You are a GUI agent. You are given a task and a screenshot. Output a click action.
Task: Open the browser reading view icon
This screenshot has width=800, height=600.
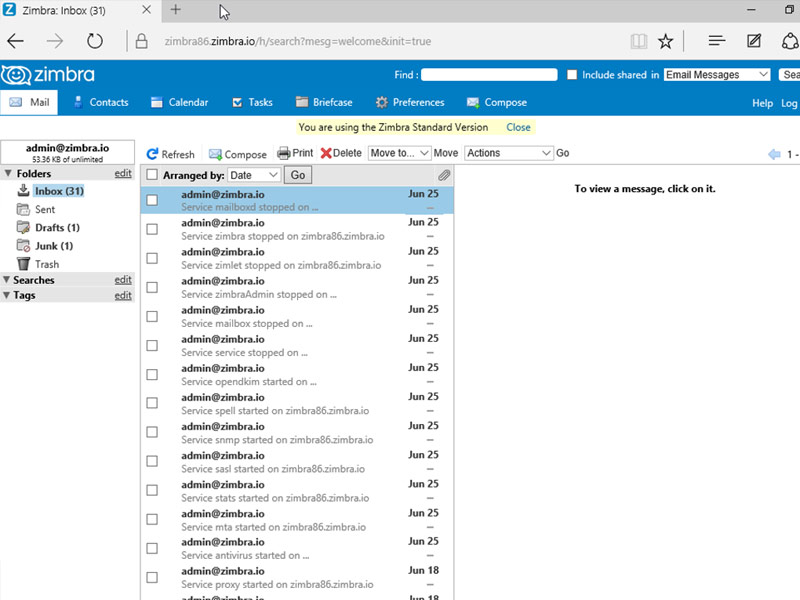(638, 41)
